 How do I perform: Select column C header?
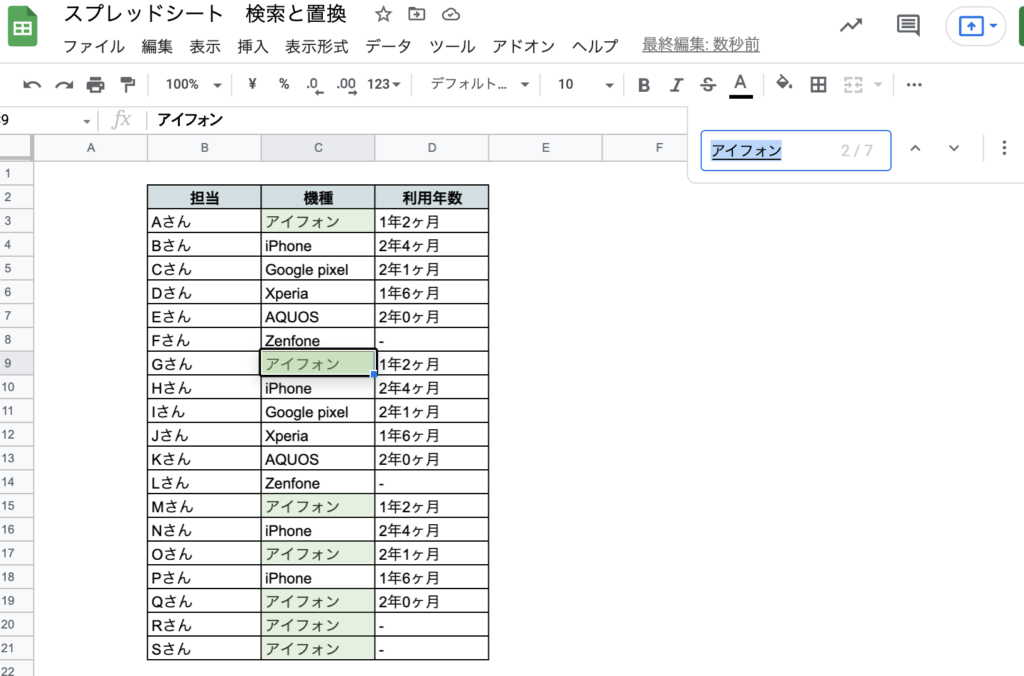point(318,148)
